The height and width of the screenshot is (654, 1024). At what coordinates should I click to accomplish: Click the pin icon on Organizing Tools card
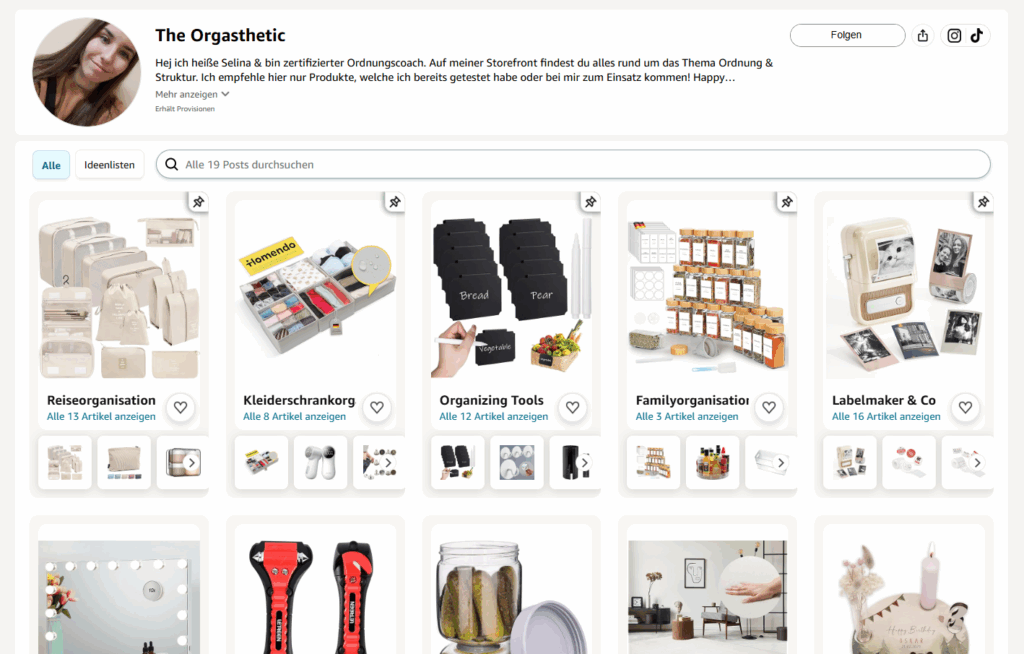click(x=591, y=202)
